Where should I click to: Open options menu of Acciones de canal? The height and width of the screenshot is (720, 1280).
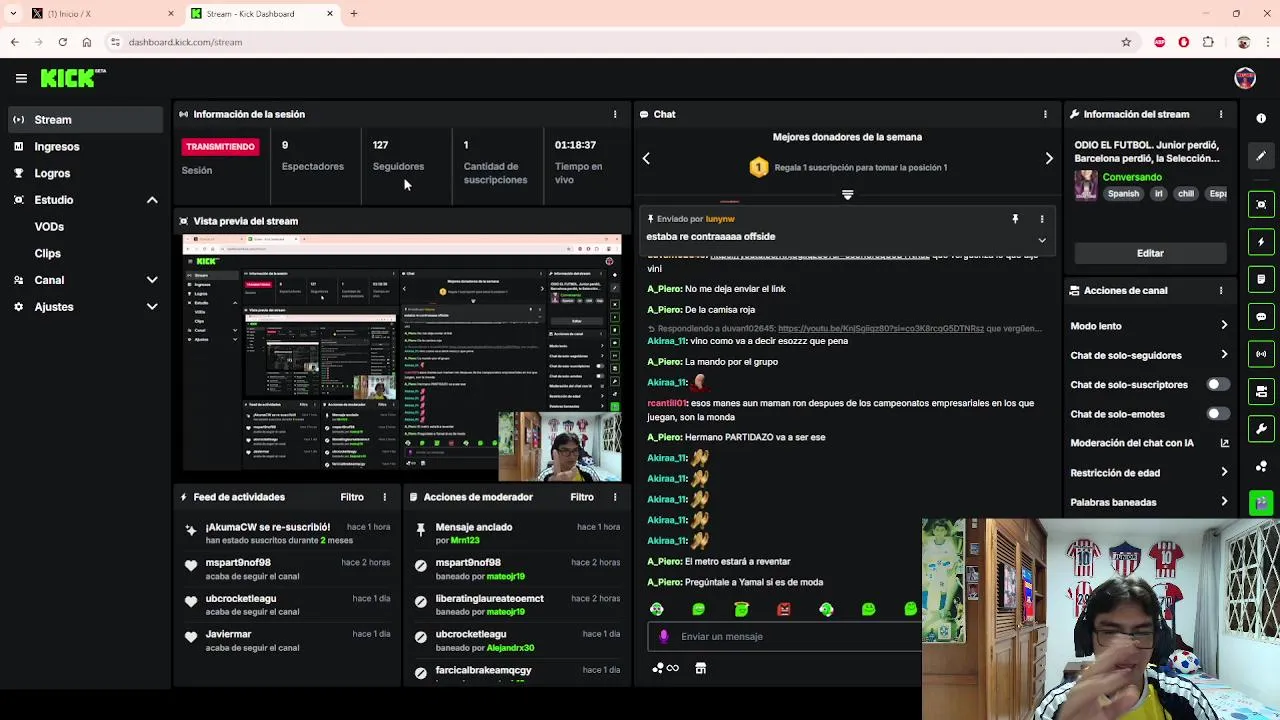1220,290
